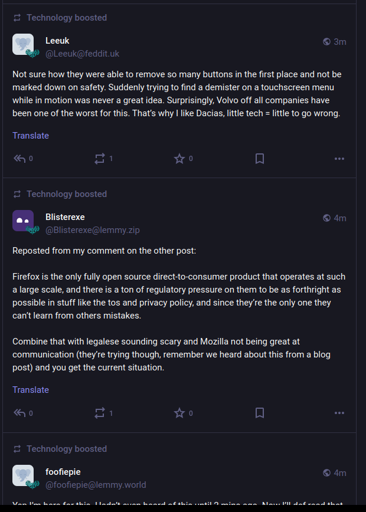Open Blisterexe's purple avatar

tap(23, 221)
